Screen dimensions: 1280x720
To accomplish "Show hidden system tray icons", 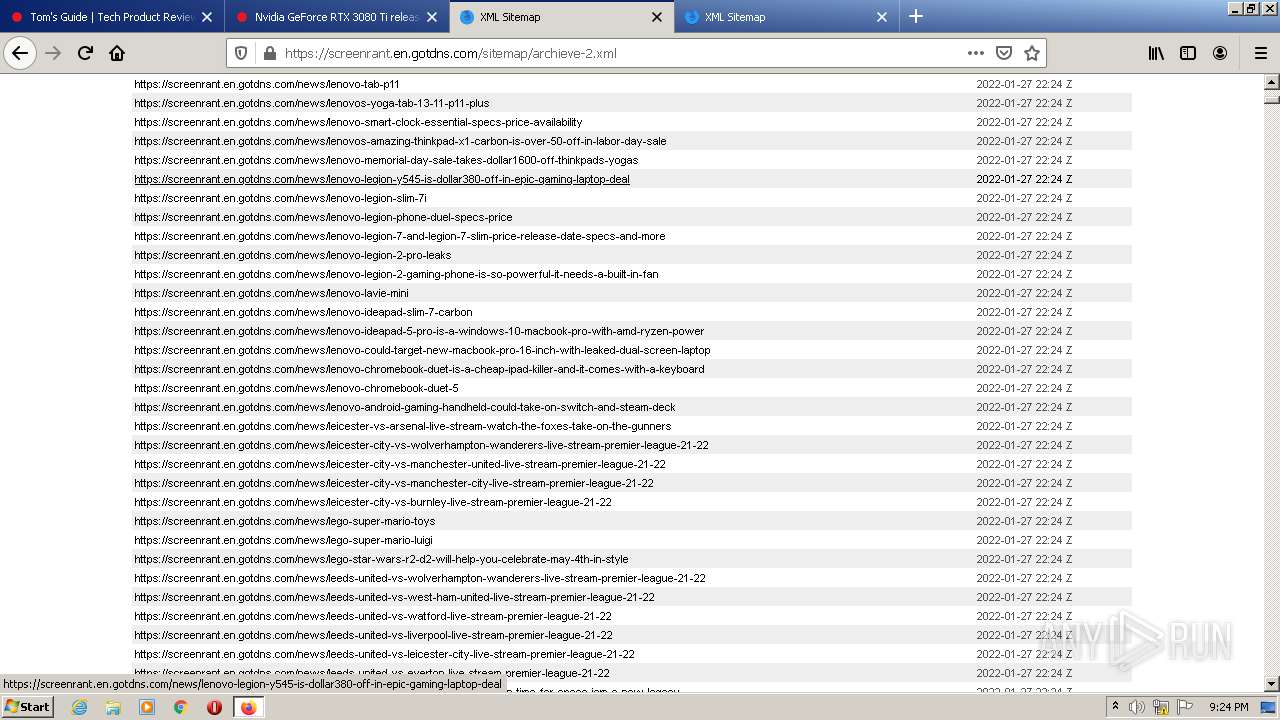I will tap(1115, 707).
